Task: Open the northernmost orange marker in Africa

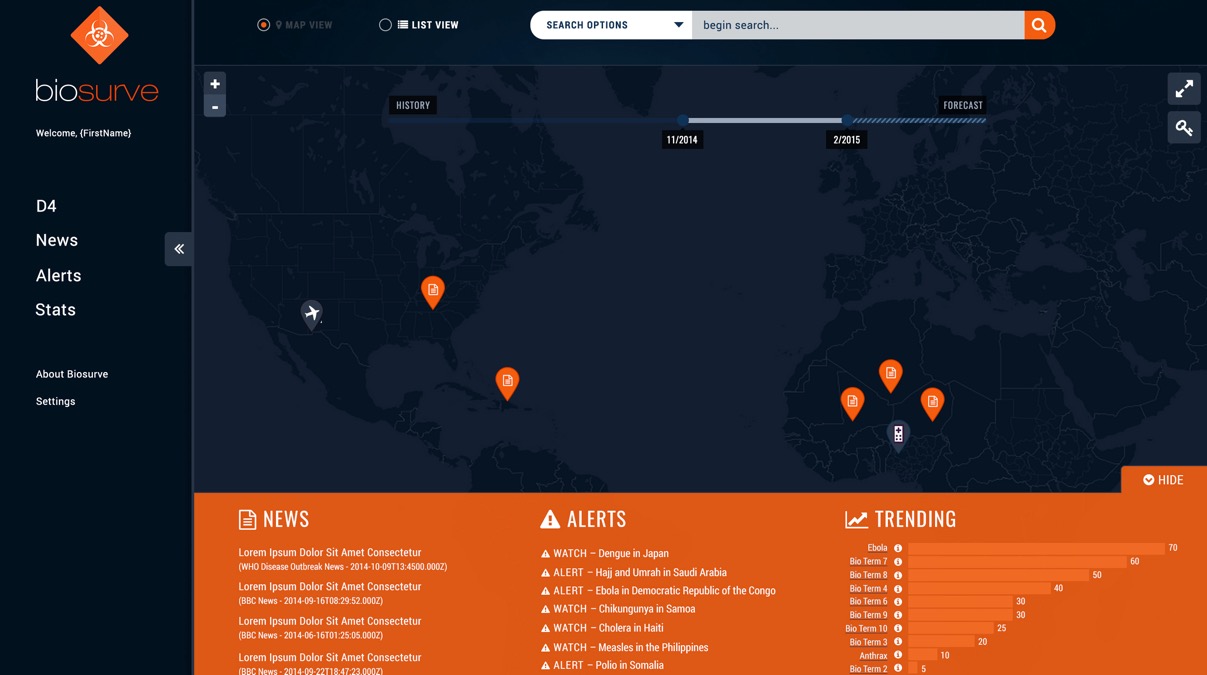Action: [891, 375]
